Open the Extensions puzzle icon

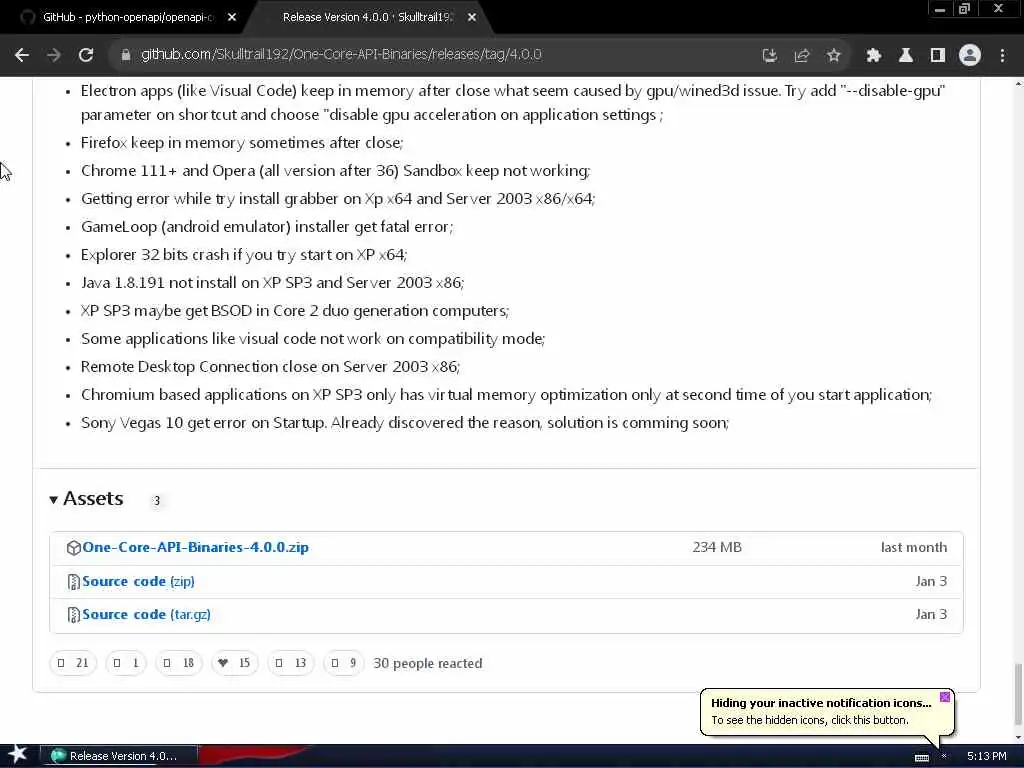[x=873, y=55]
